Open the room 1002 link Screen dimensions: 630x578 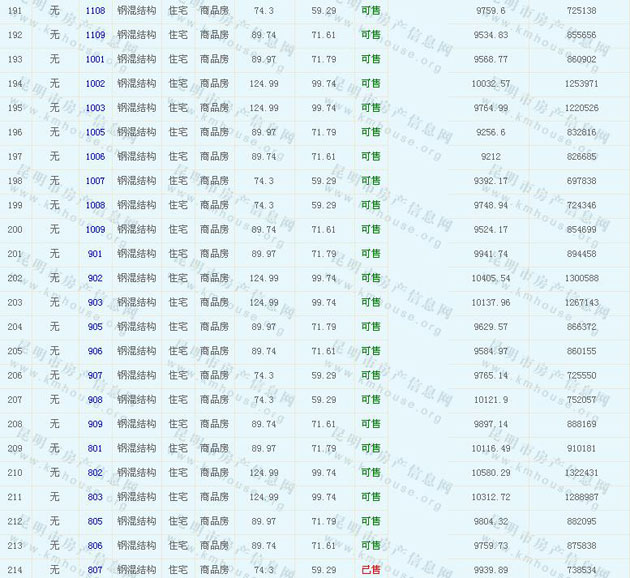coord(95,83)
